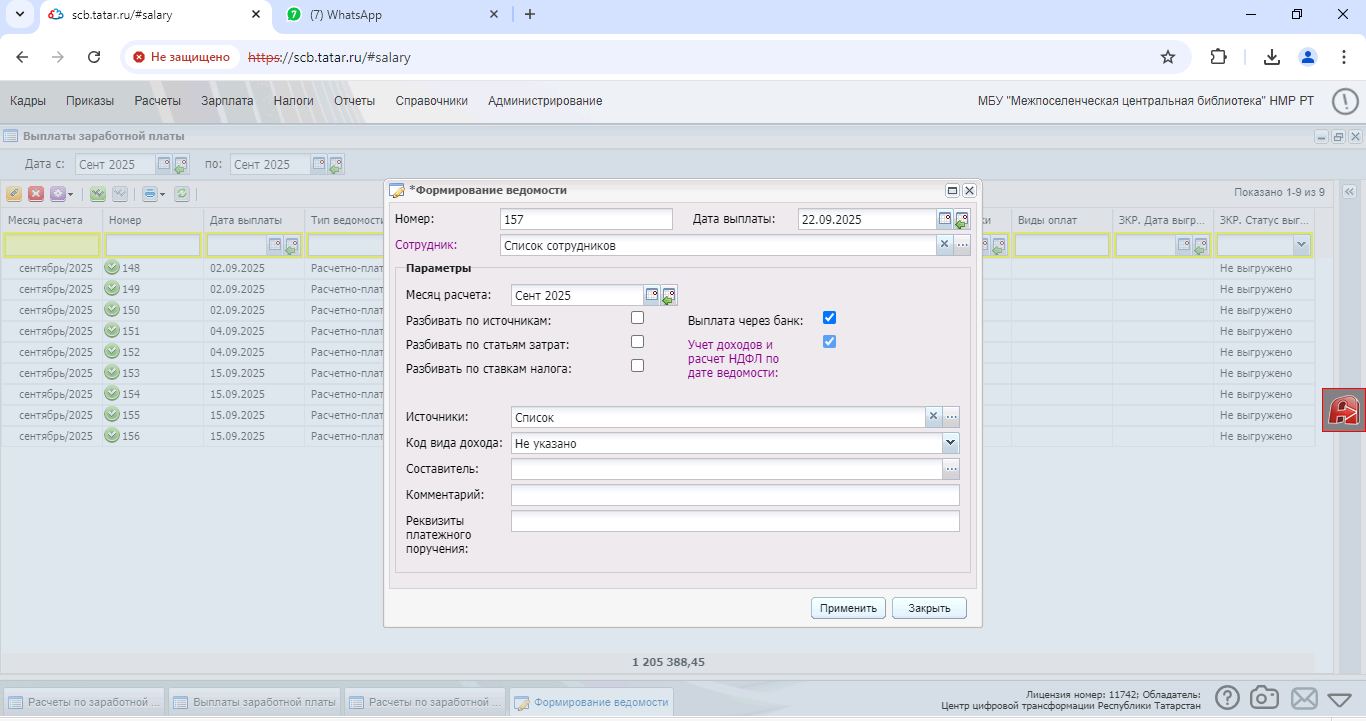Click 'Реквизиты платежного поручения' input field
Viewport: 1366px width, 721px height.
pos(735,521)
